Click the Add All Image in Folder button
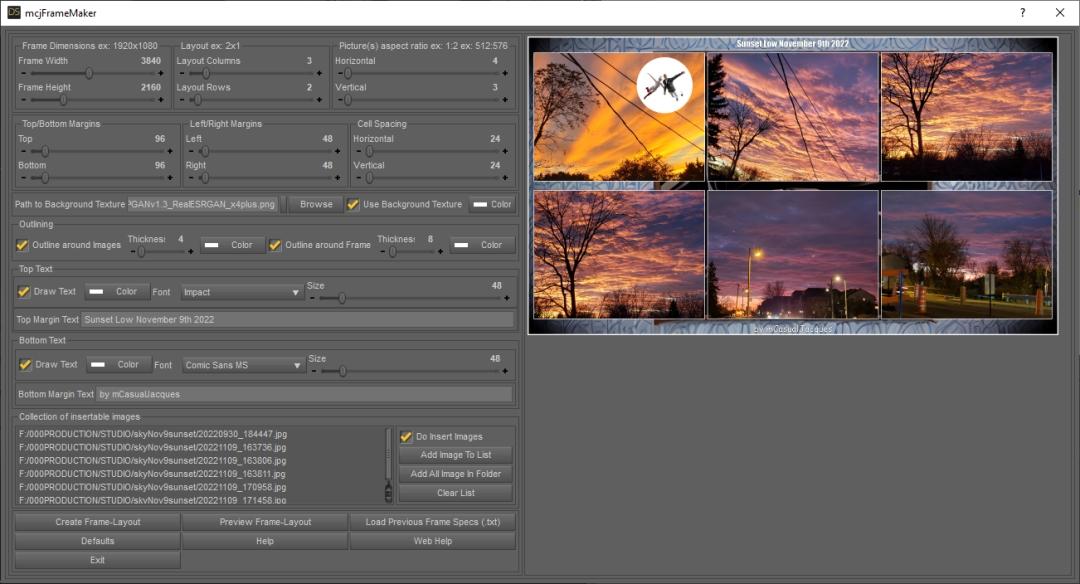Image resolution: width=1080 pixels, height=584 pixels. click(456, 474)
